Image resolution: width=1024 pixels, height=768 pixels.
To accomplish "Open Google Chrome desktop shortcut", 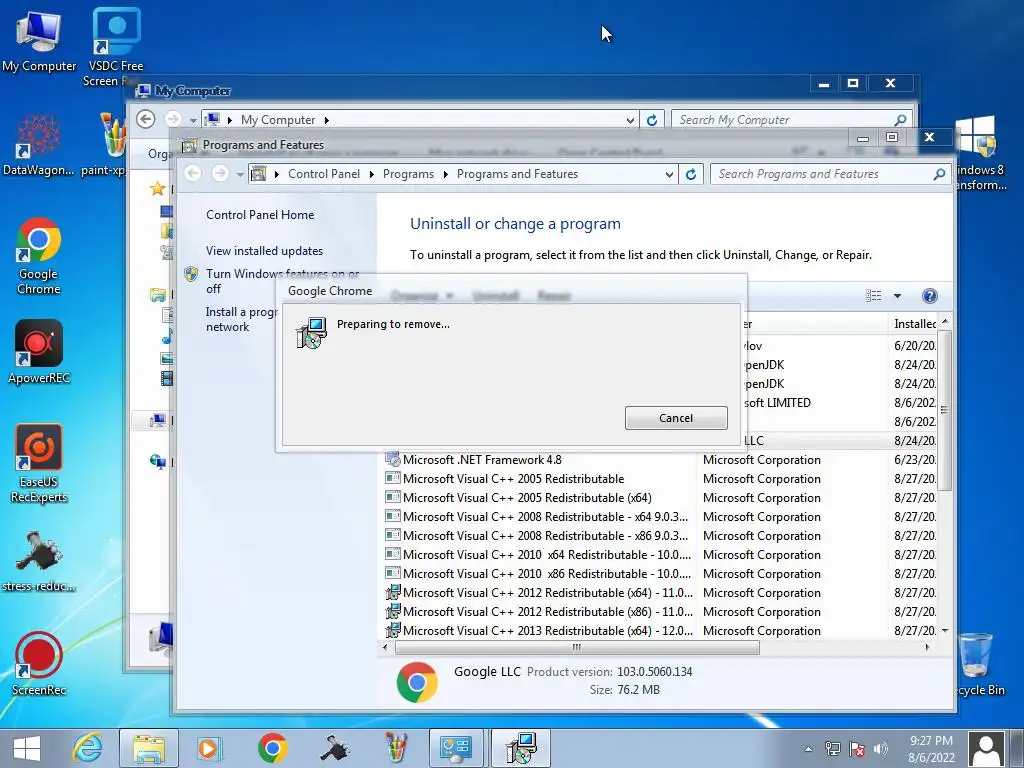I will tap(39, 256).
